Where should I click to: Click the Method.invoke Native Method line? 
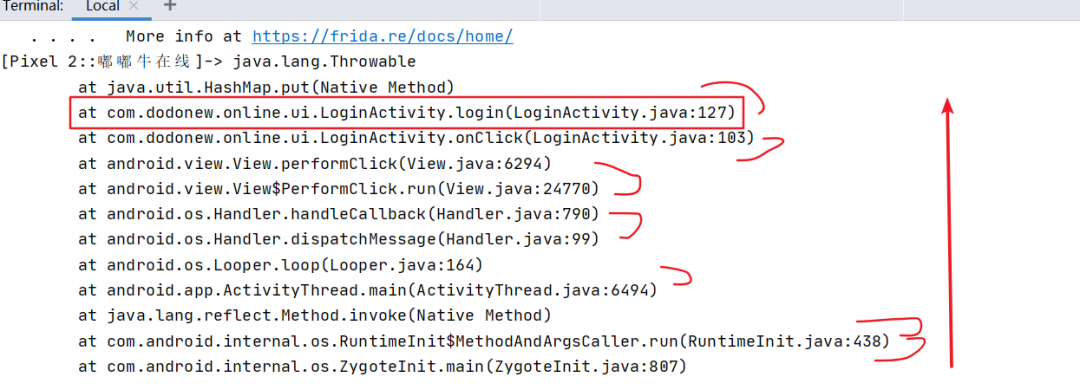tap(315, 316)
